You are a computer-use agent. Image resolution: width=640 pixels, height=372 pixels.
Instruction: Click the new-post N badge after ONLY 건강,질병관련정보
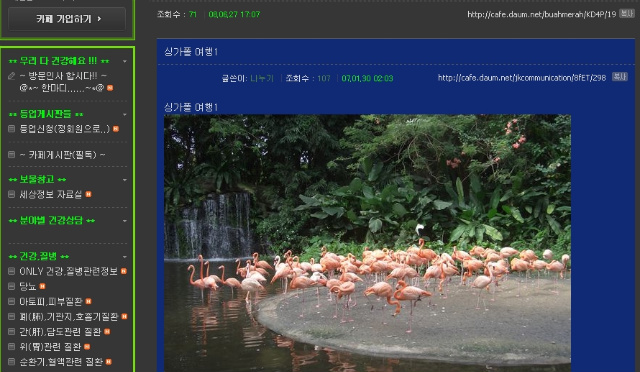124,271
